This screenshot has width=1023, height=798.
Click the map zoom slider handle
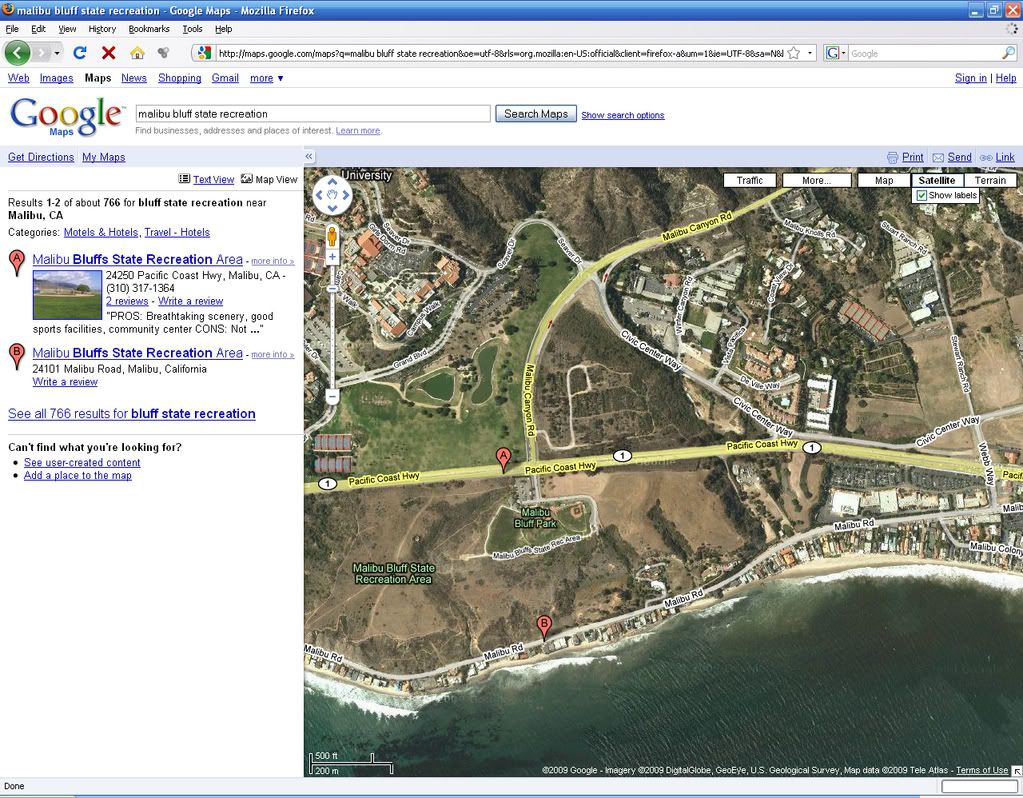pyautogui.click(x=332, y=288)
